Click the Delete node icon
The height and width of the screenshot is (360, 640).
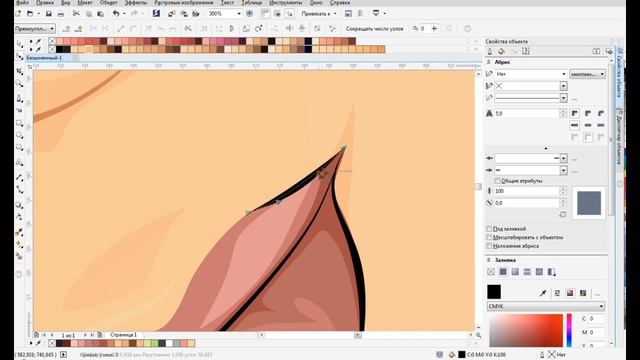pos(79,29)
